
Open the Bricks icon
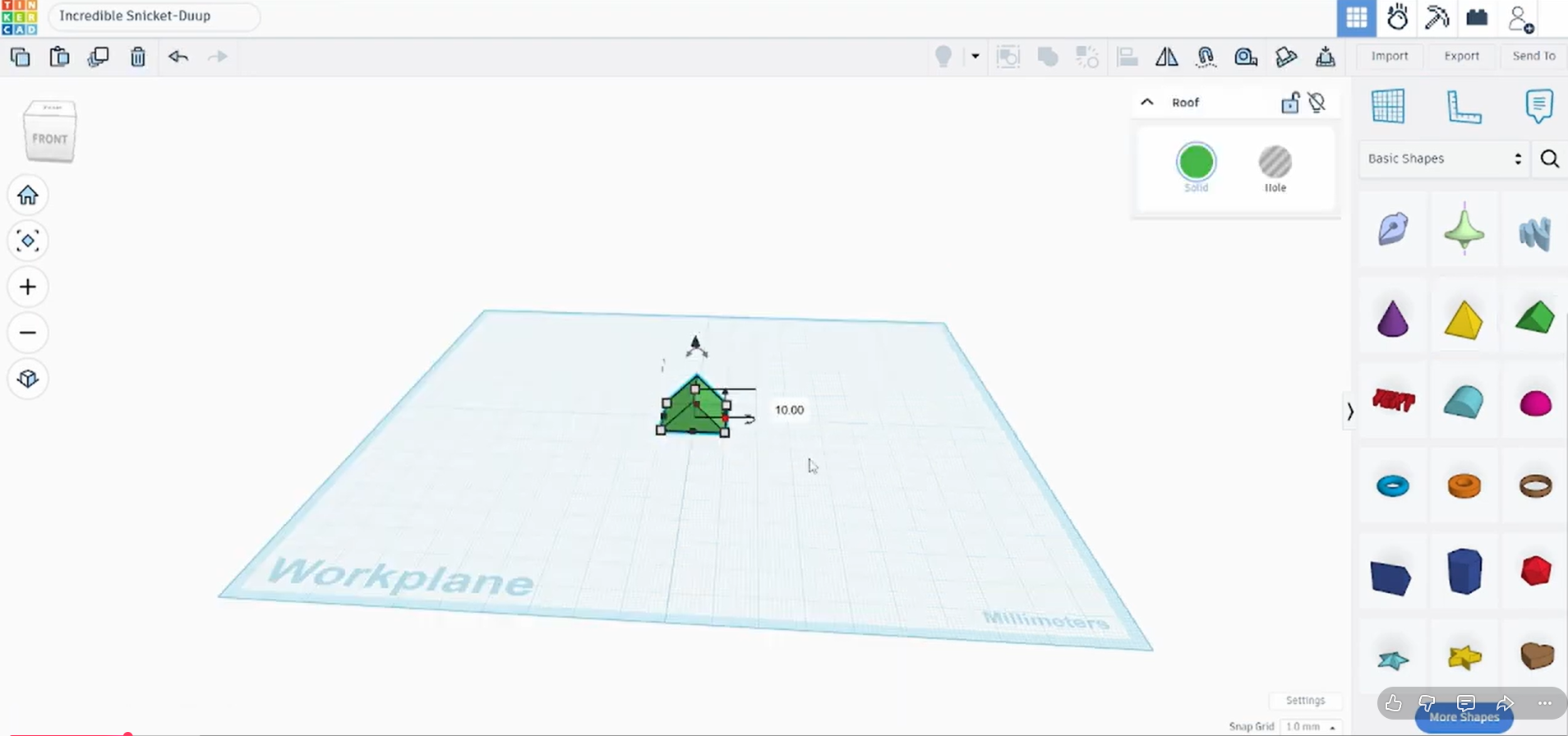pos(1477,17)
